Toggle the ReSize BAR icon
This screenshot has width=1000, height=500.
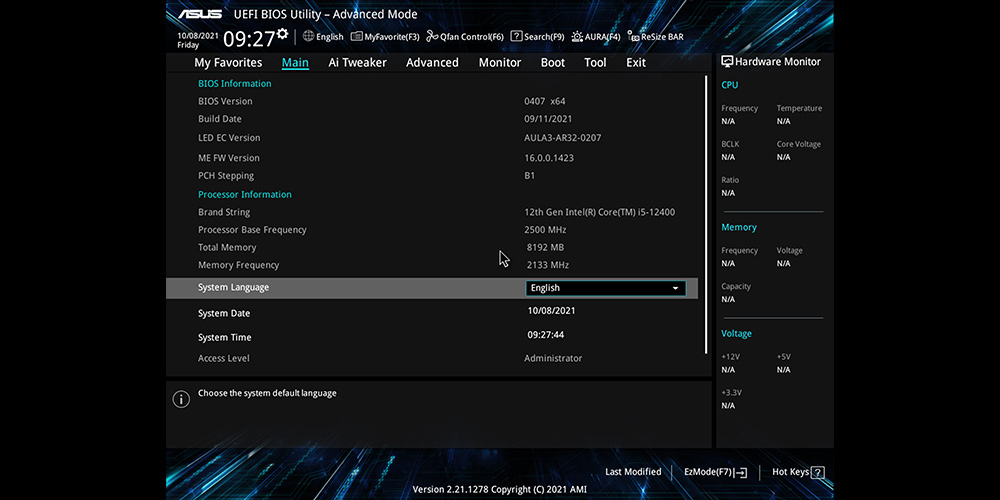pyautogui.click(x=633, y=36)
